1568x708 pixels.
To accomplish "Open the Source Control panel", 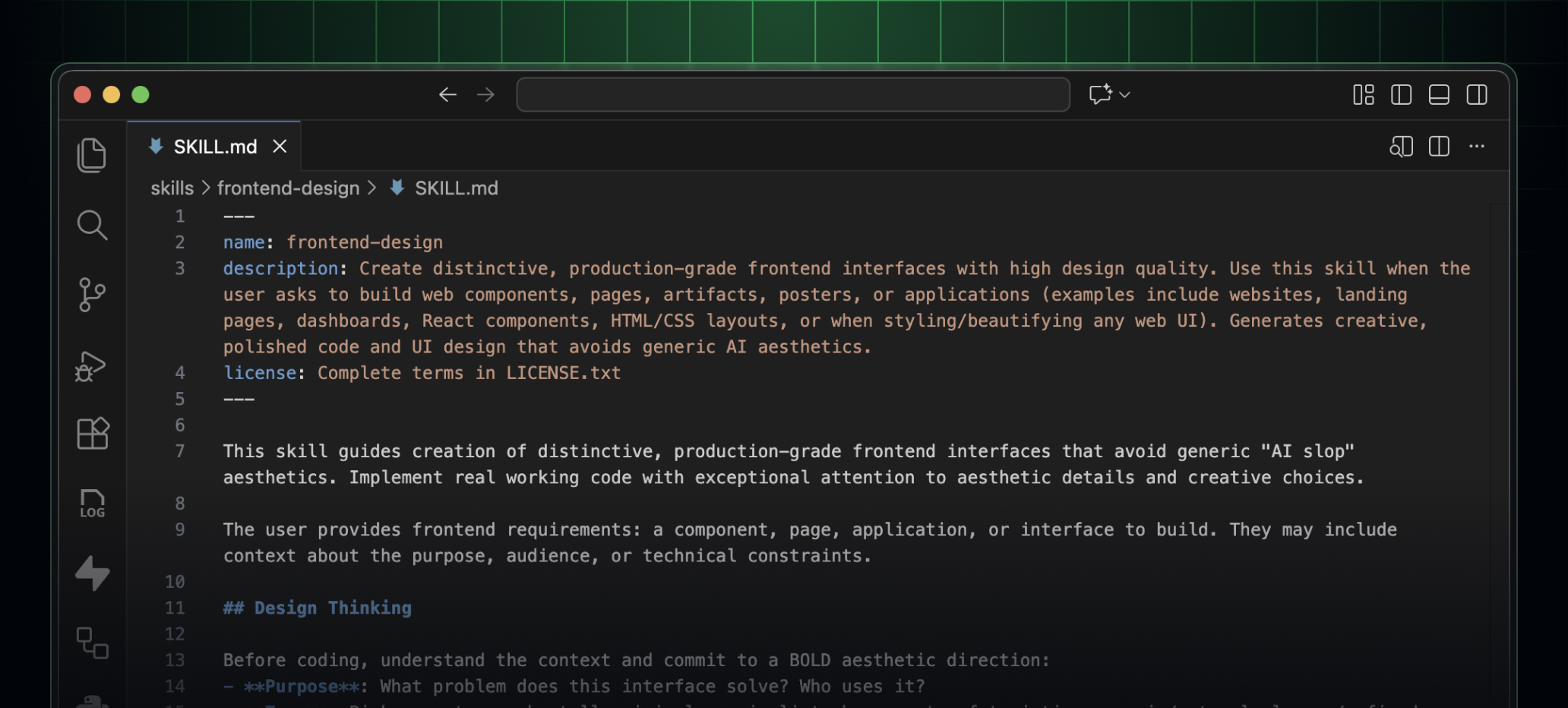I will tap(92, 295).
